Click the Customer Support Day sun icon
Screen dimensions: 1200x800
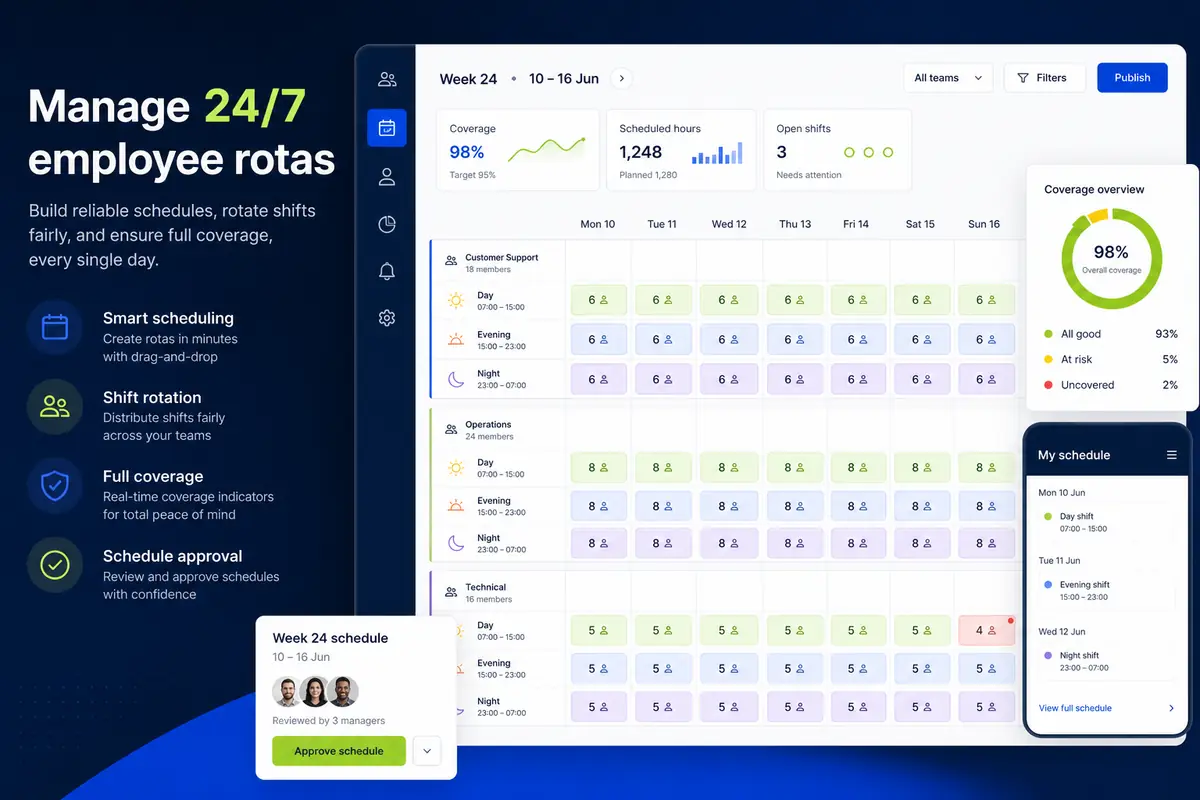(x=456, y=300)
